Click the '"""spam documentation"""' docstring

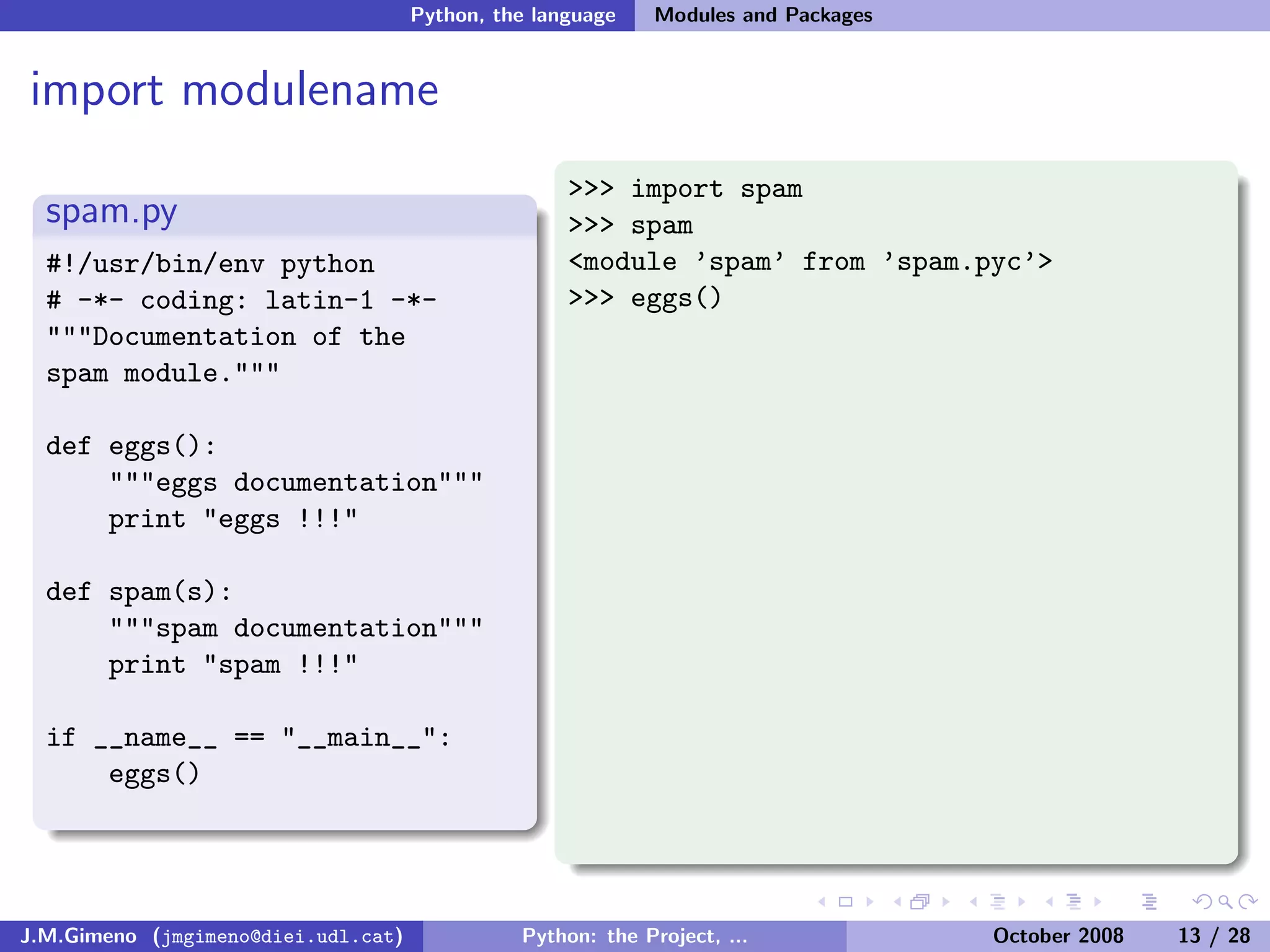tap(296, 628)
